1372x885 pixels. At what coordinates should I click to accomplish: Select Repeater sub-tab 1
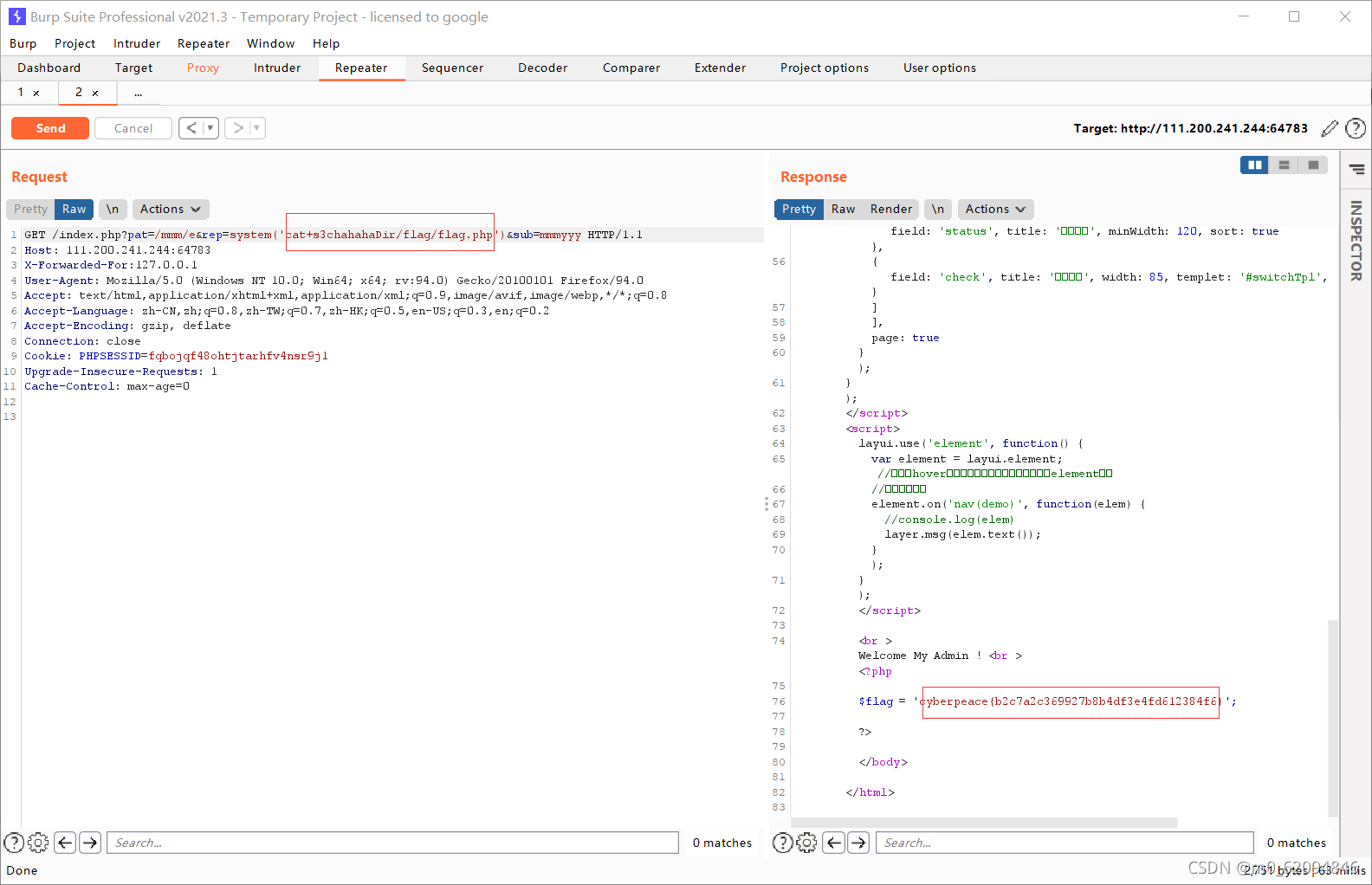[21, 93]
